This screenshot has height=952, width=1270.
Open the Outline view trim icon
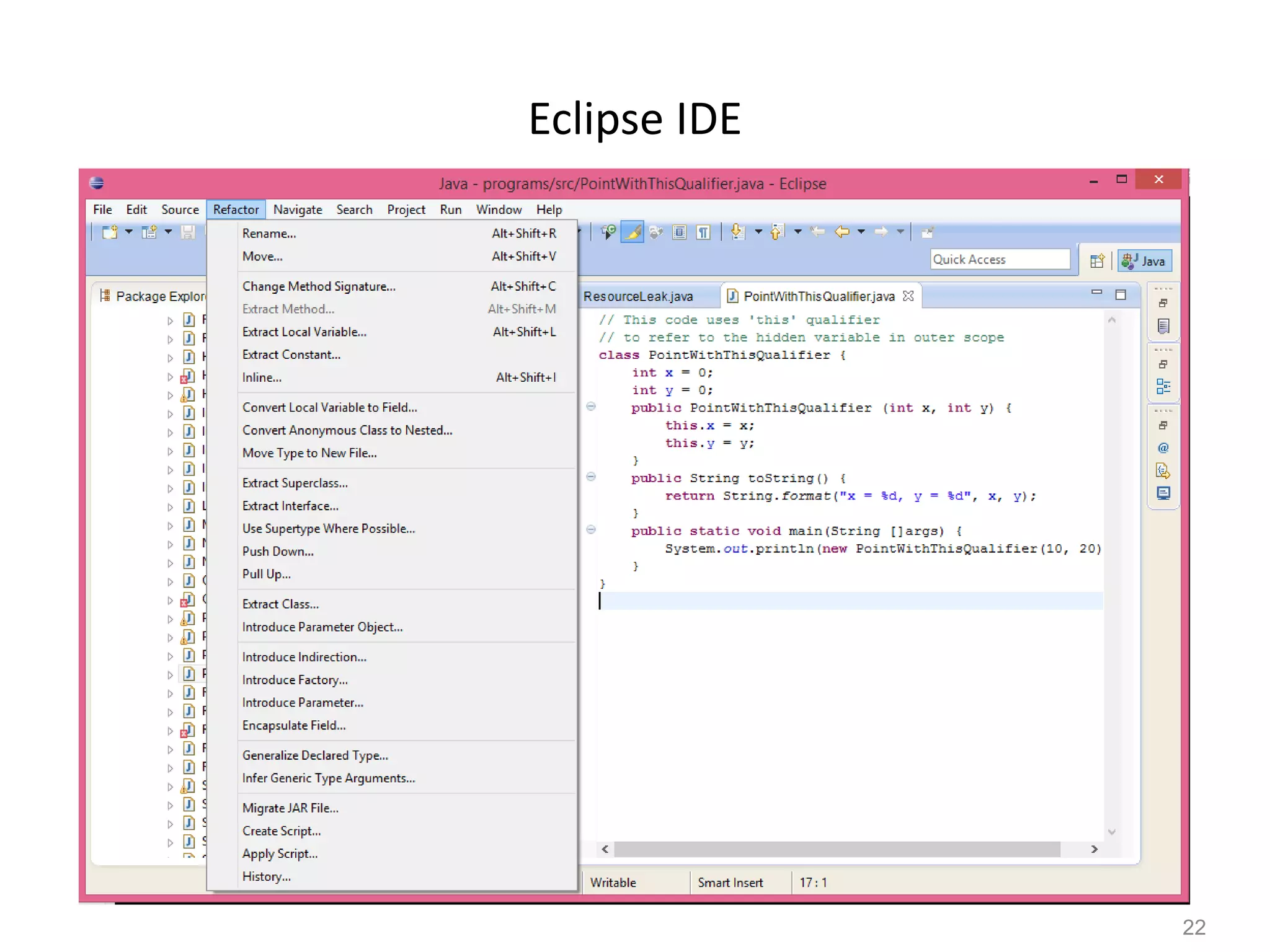[1163, 387]
